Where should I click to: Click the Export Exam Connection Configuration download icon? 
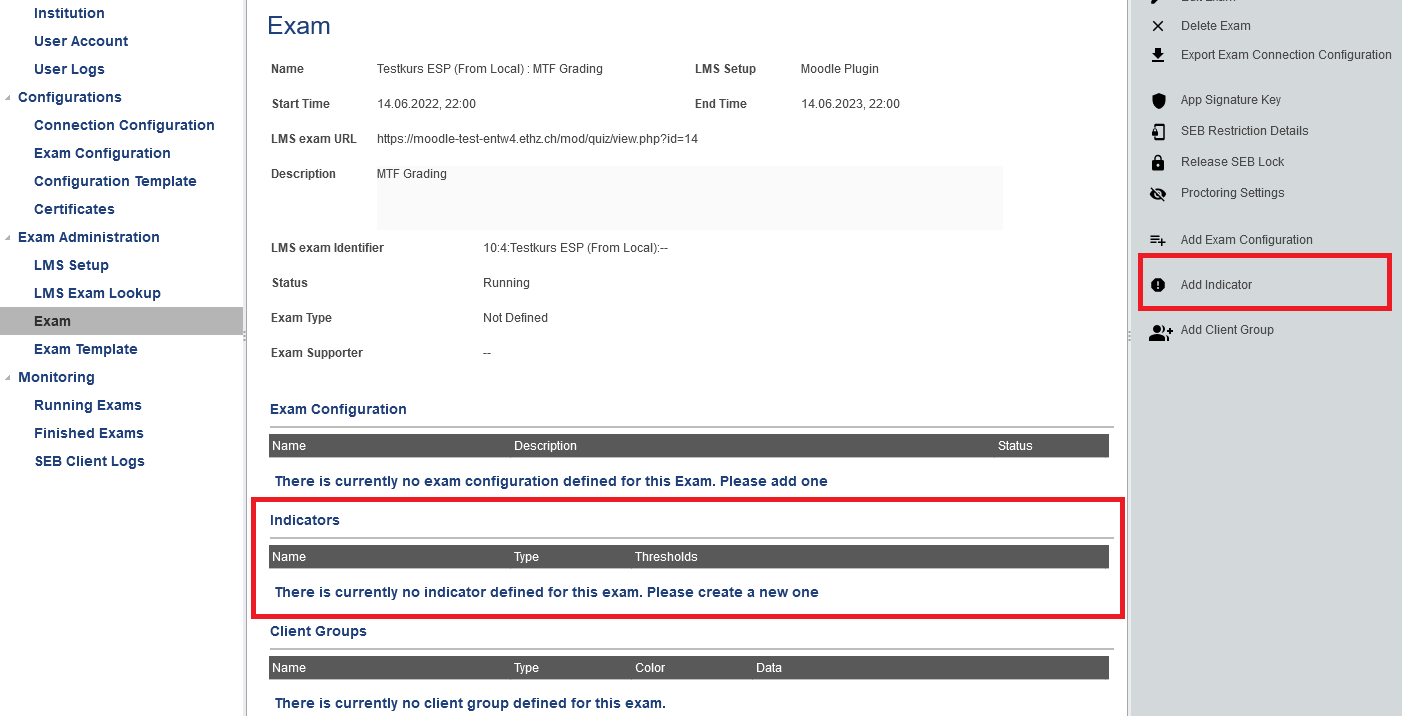click(1158, 55)
